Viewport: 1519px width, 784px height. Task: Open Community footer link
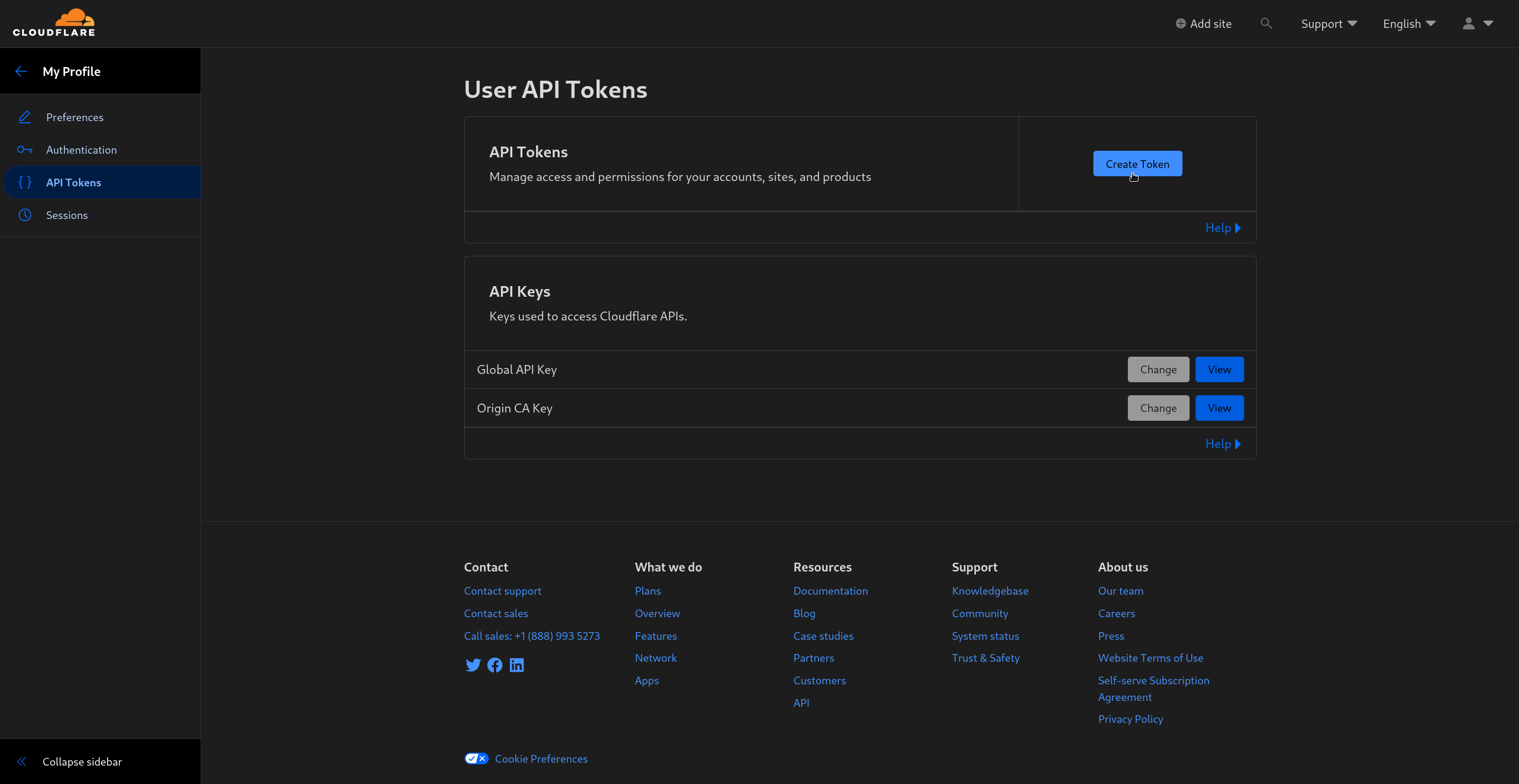coord(980,613)
